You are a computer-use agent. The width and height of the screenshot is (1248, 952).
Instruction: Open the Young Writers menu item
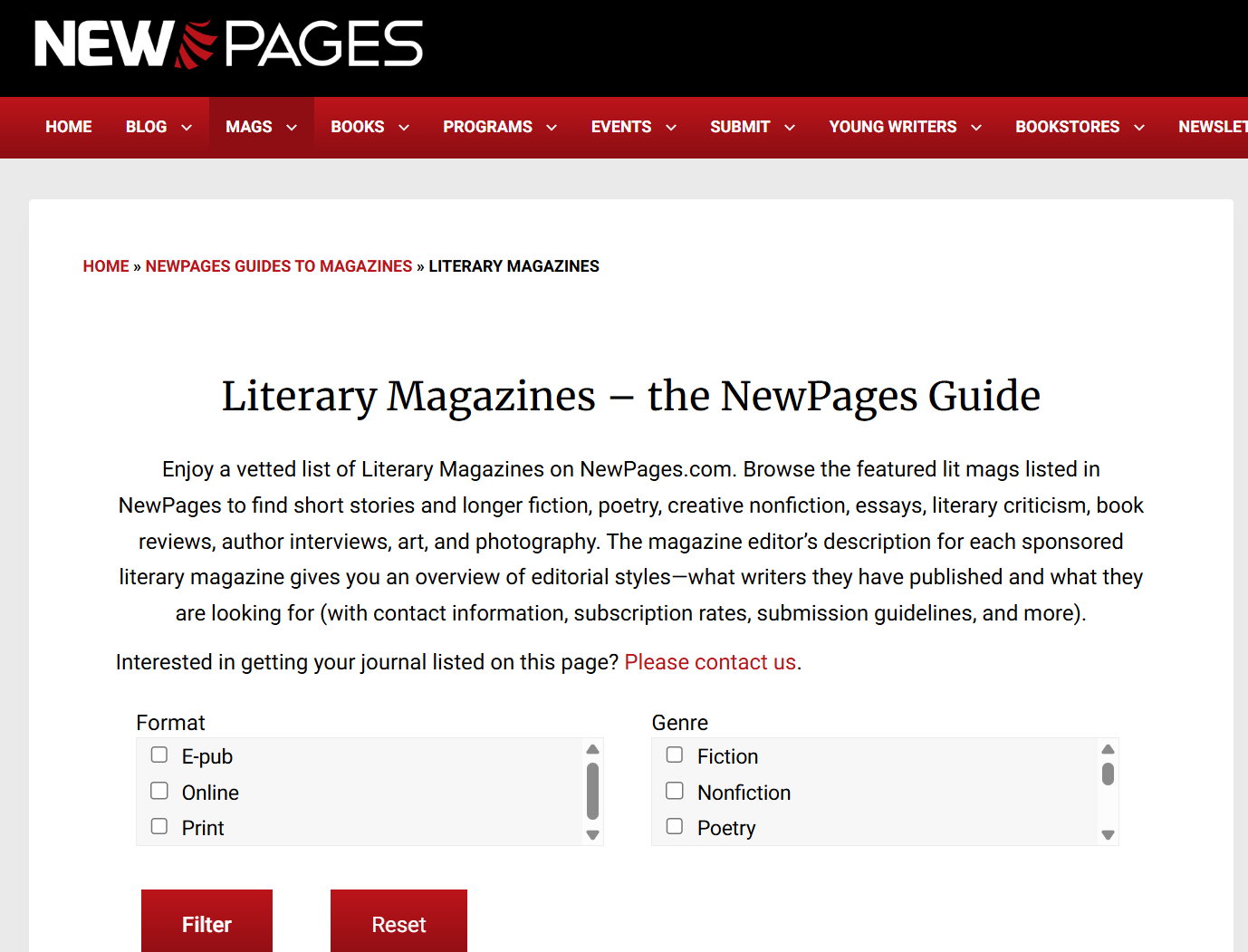pos(893,127)
